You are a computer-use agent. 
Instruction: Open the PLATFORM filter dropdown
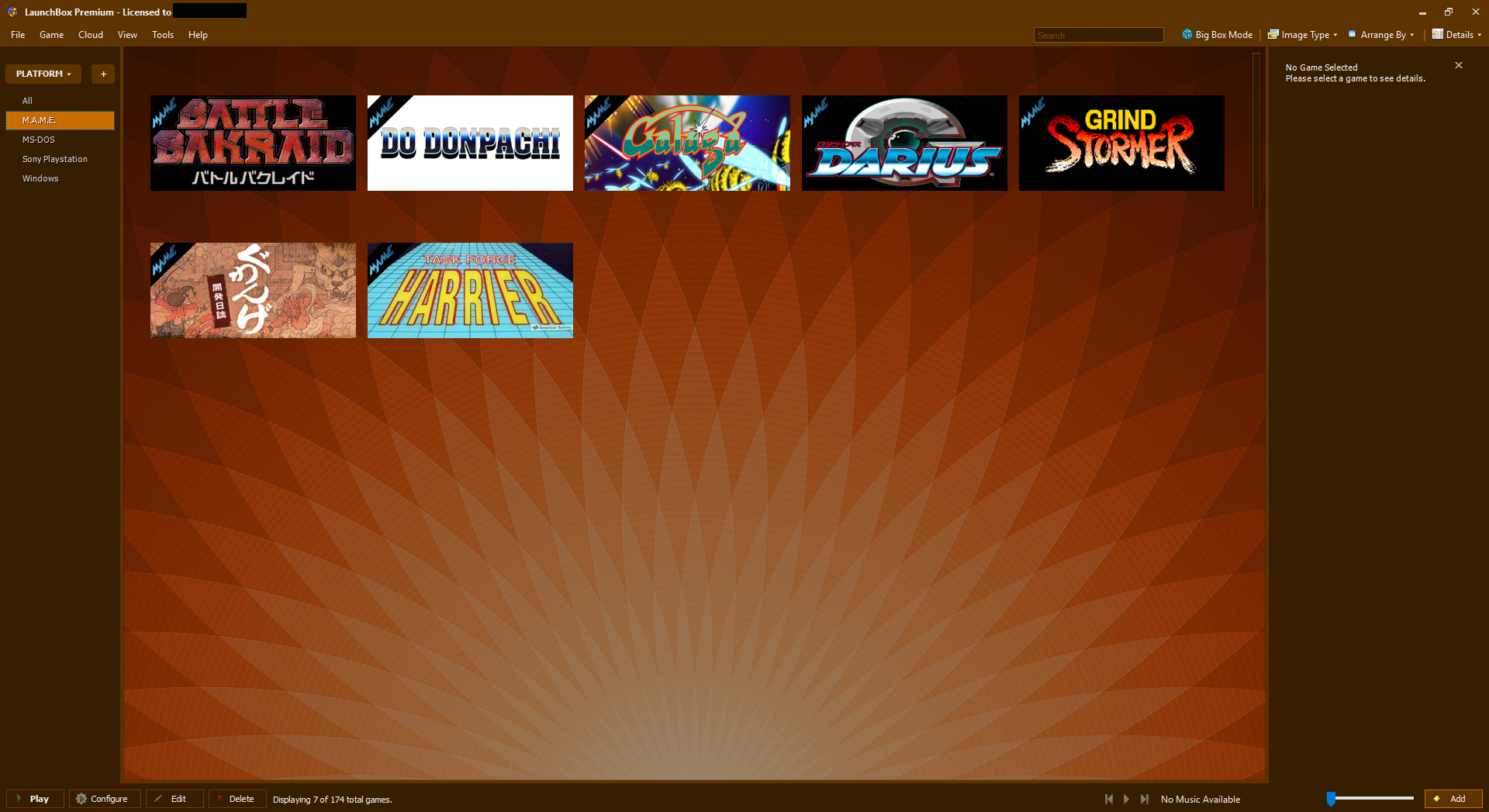click(43, 74)
